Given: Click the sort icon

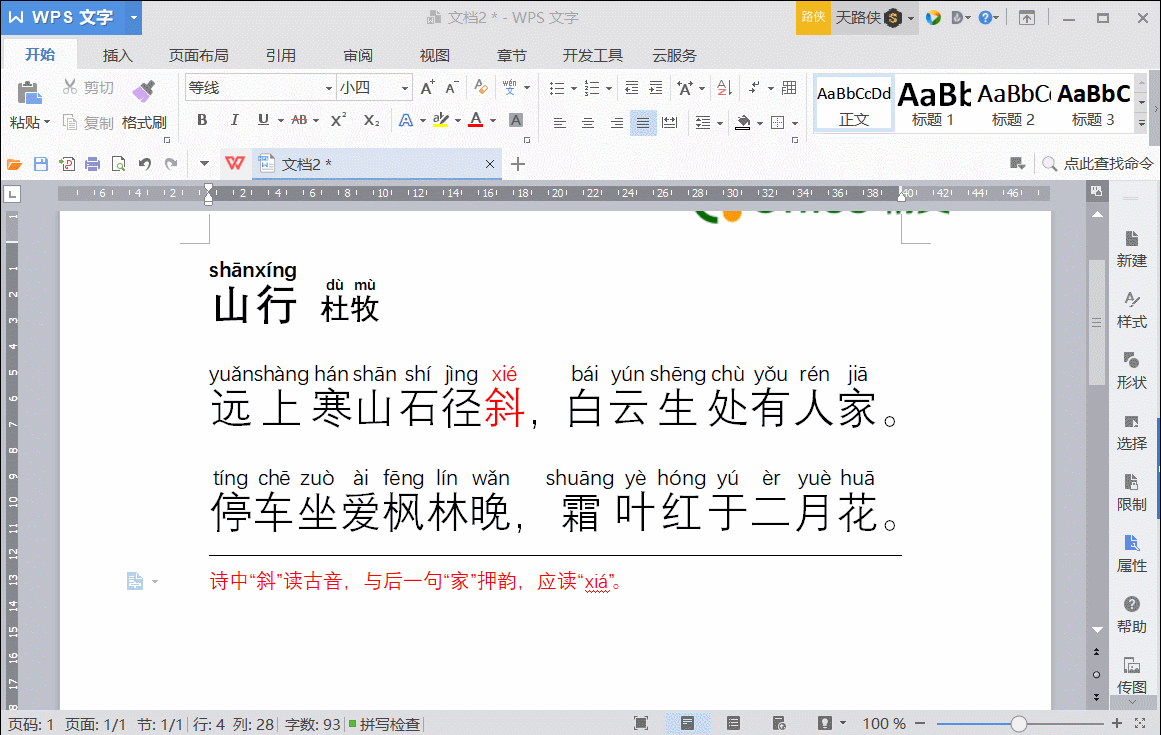Looking at the screenshot, I should [x=724, y=88].
